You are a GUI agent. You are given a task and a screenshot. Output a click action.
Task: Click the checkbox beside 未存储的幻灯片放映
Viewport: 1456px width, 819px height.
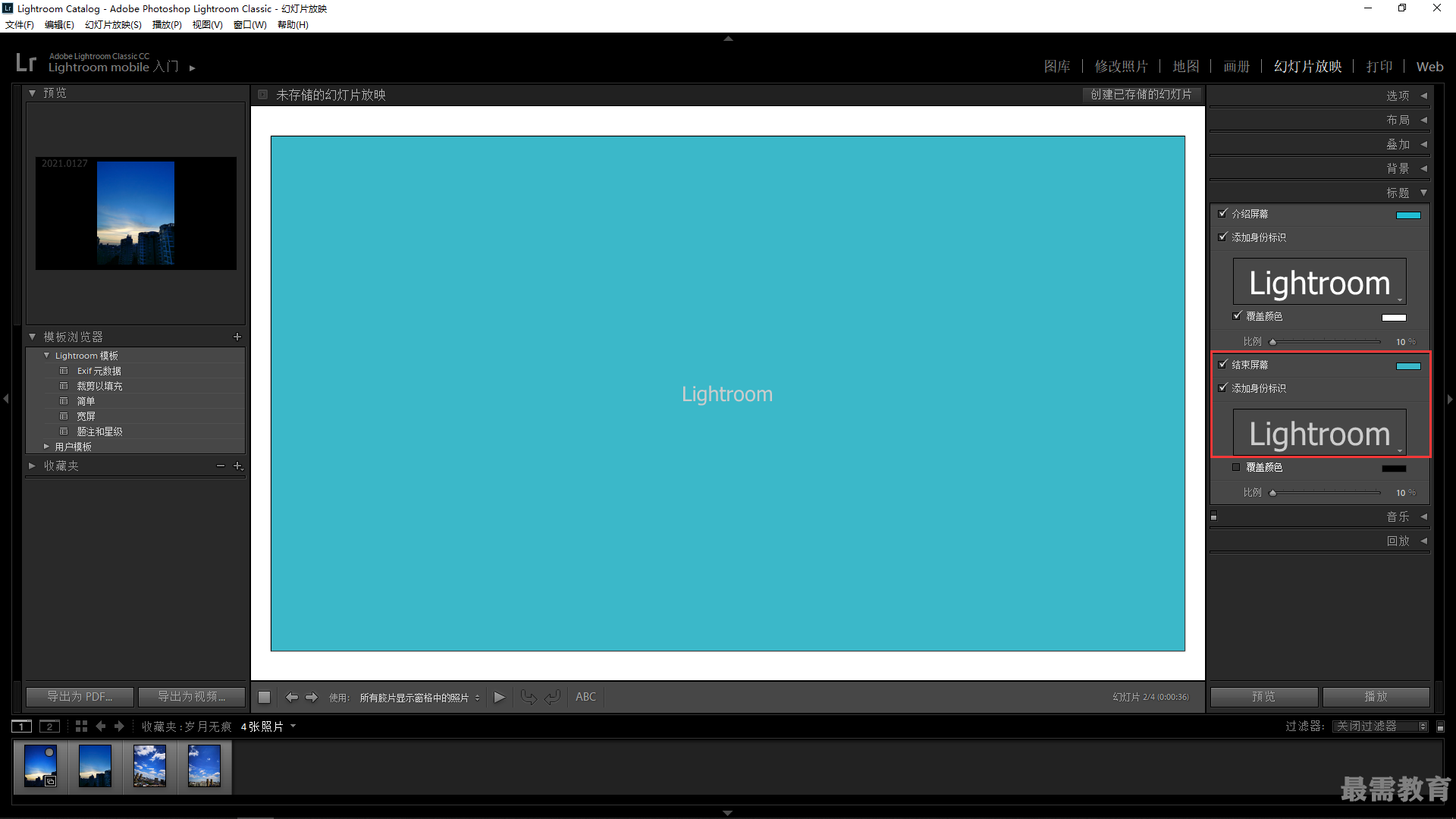tap(262, 95)
